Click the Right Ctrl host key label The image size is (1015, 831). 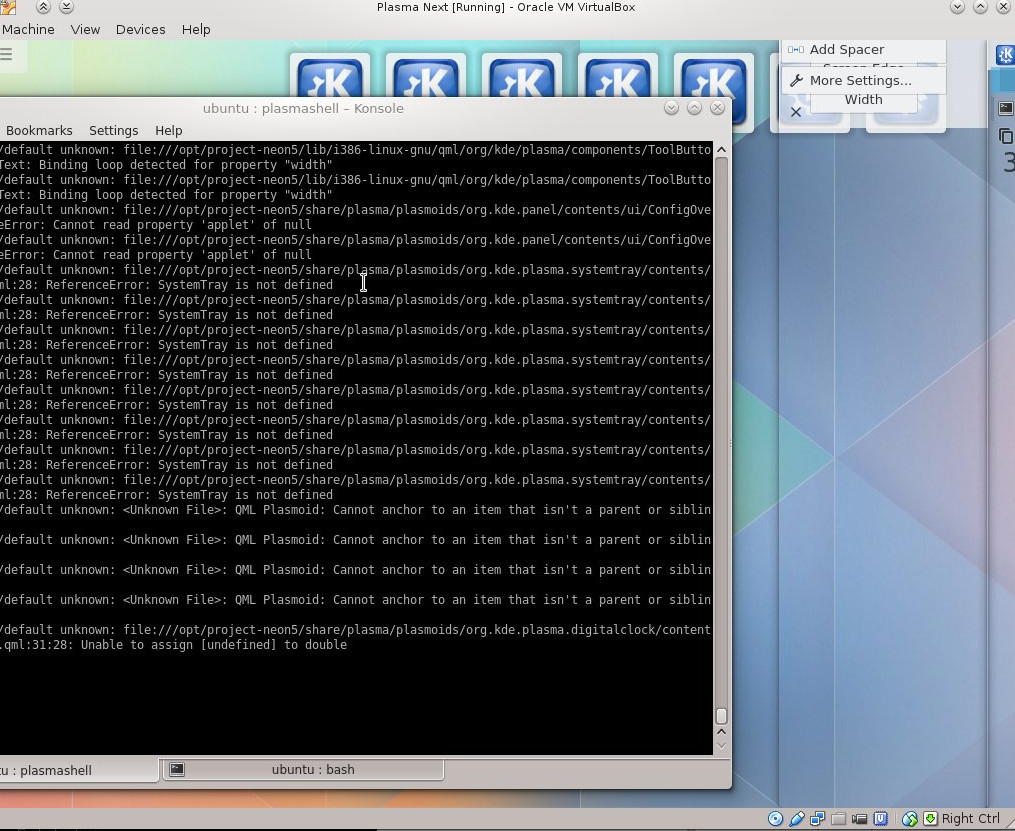point(970,819)
